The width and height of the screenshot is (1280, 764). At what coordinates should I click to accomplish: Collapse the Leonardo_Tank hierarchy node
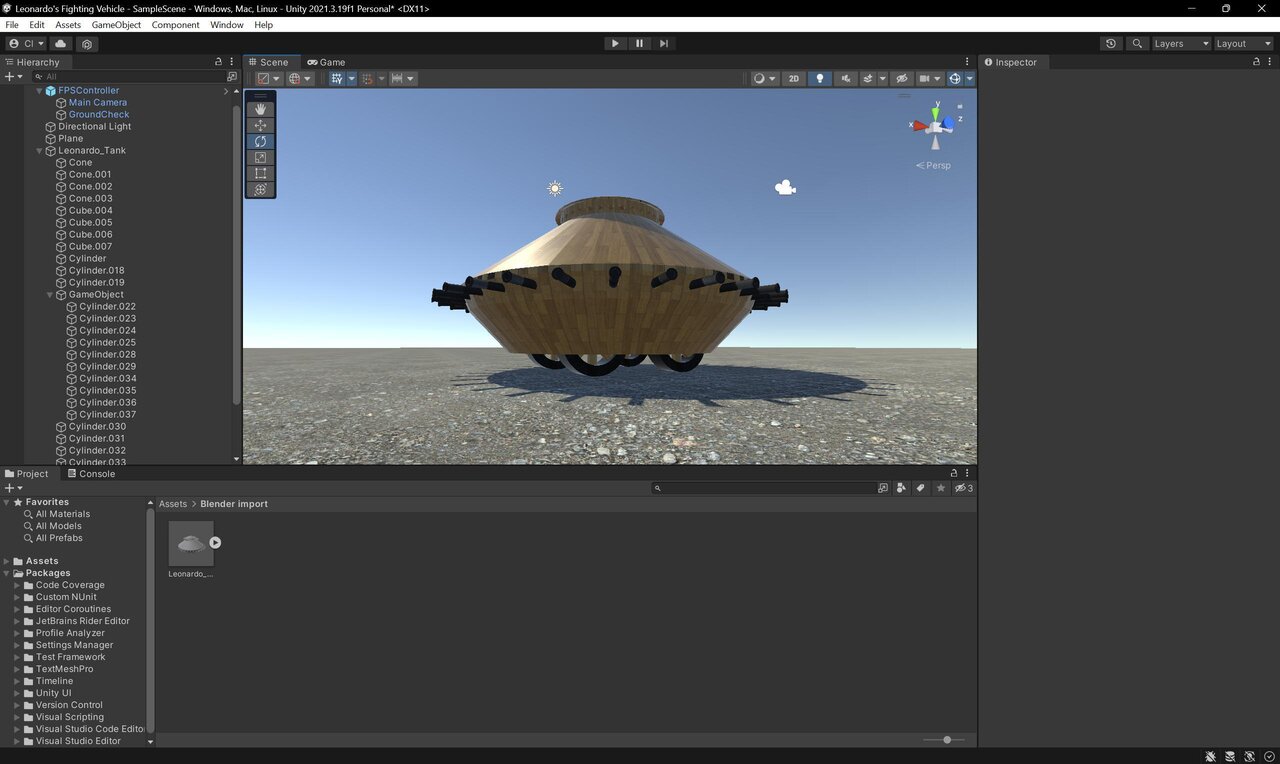(x=40, y=151)
